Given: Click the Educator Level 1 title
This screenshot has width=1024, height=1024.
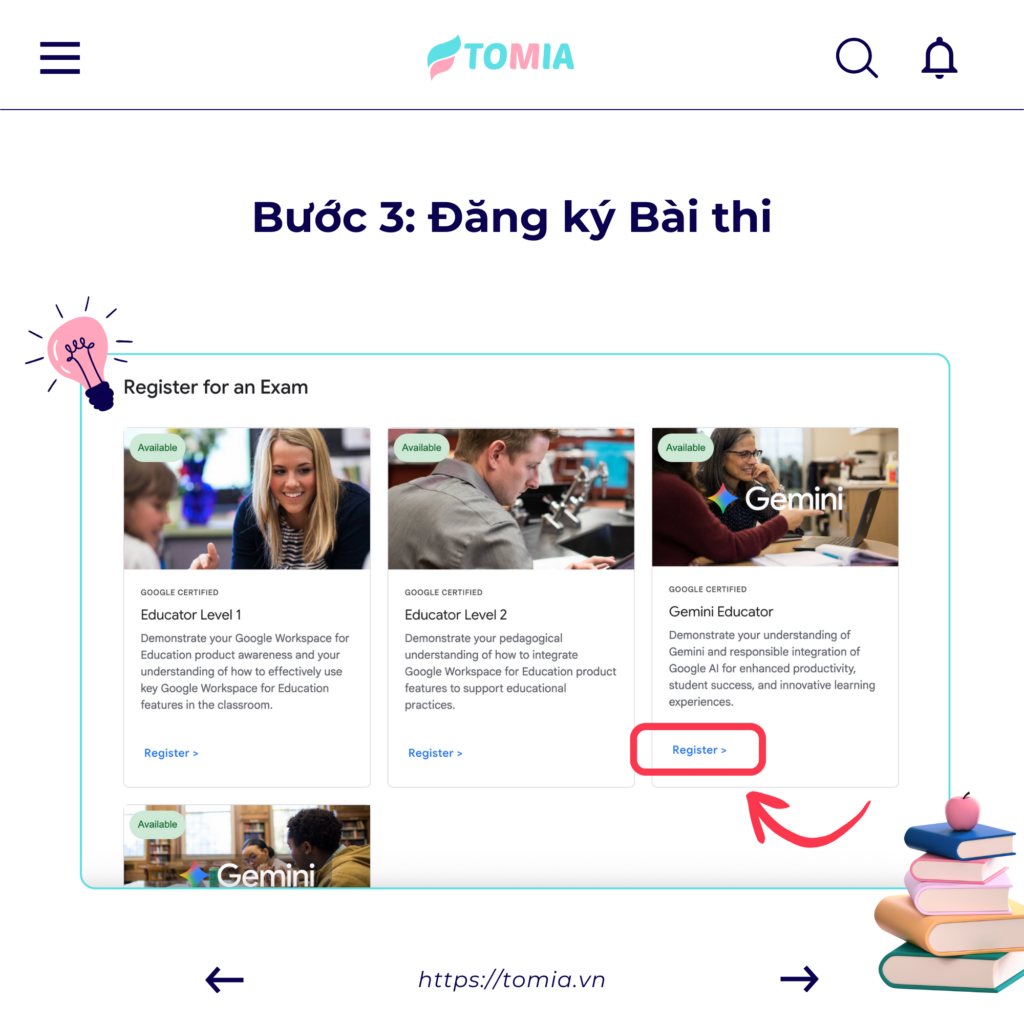Looking at the screenshot, I should [191, 615].
